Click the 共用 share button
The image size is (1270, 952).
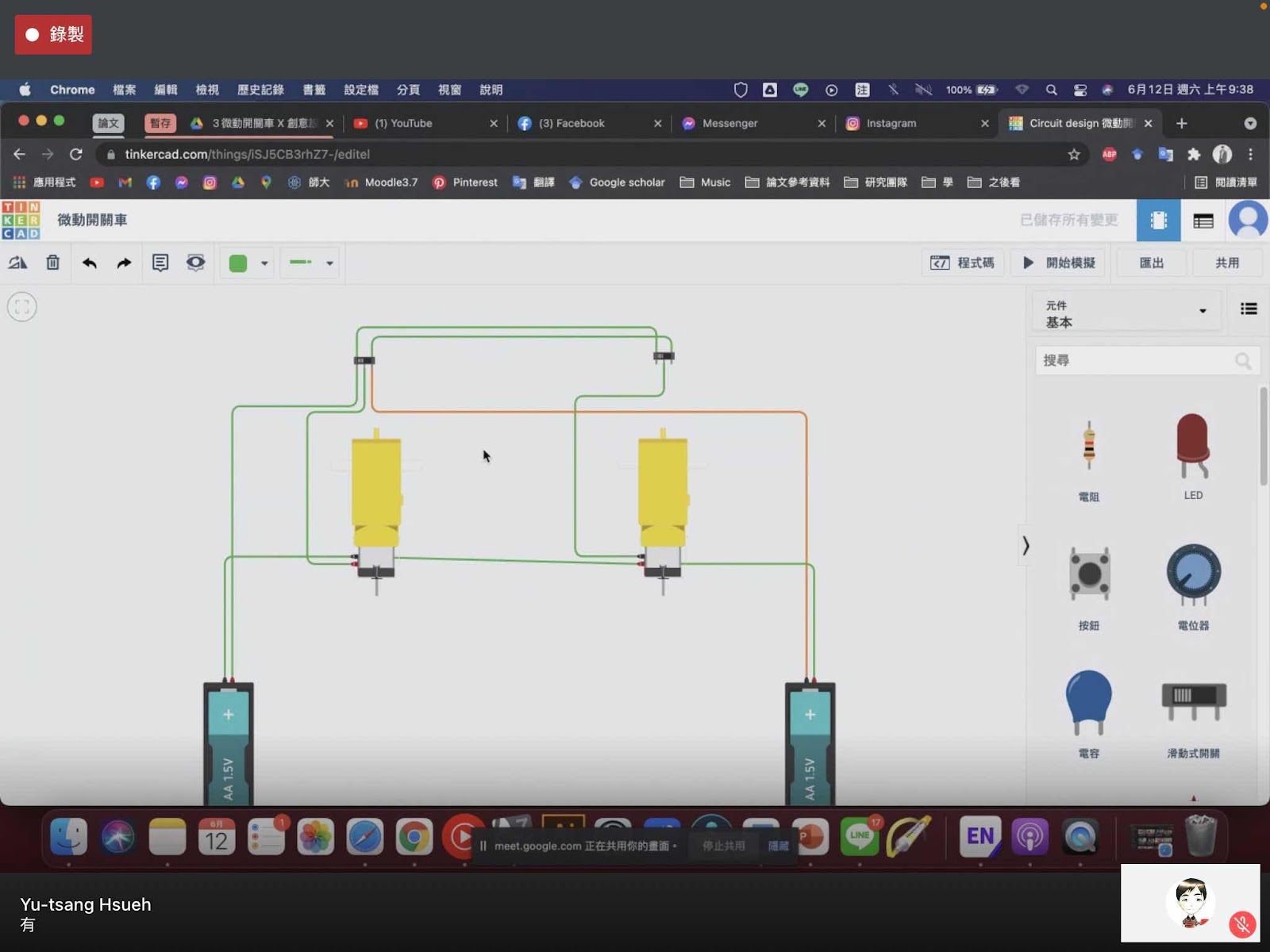tap(1227, 263)
